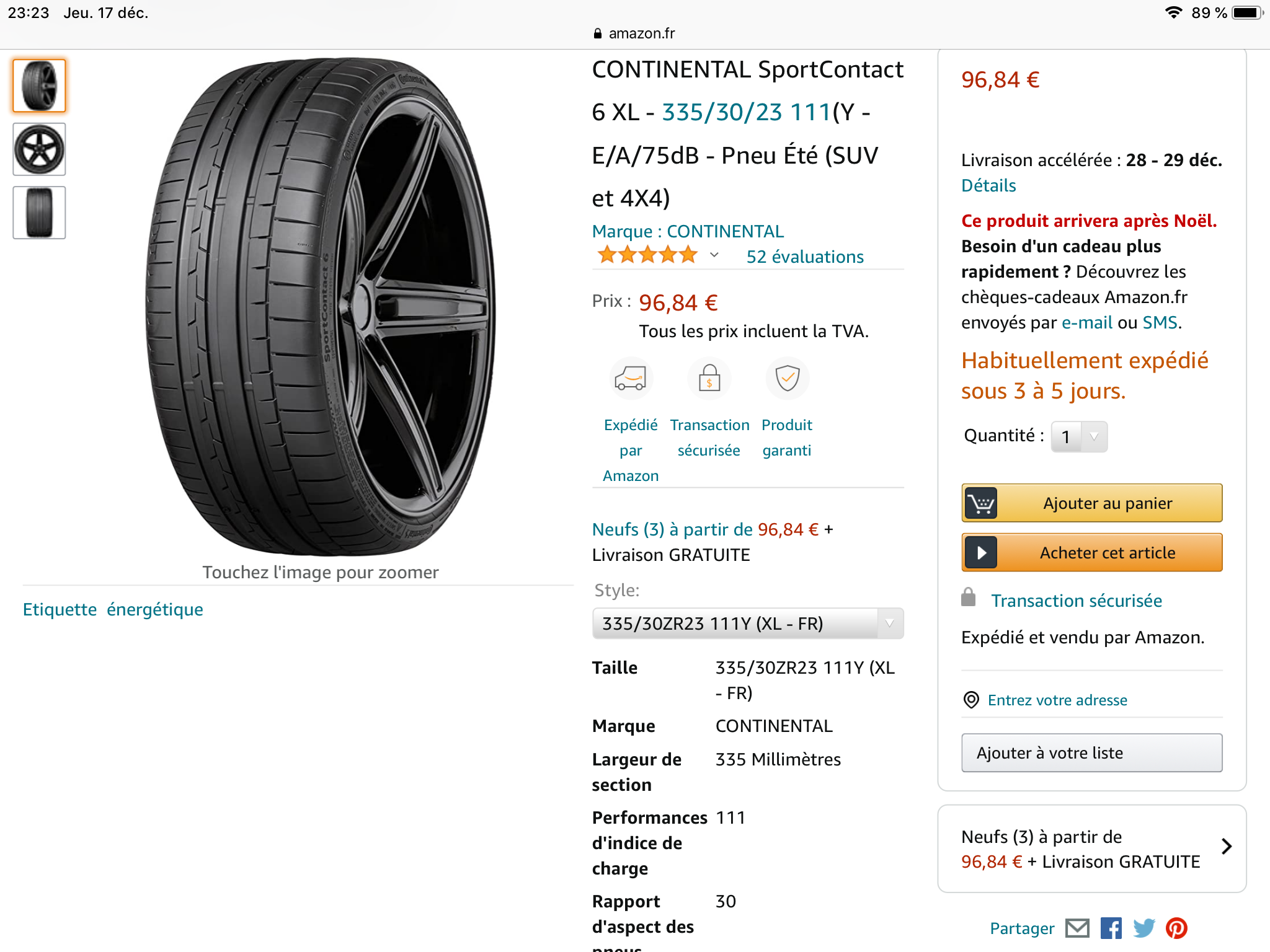1270x952 pixels.
Task: Share the product on Facebook
Action: (1111, 928)
